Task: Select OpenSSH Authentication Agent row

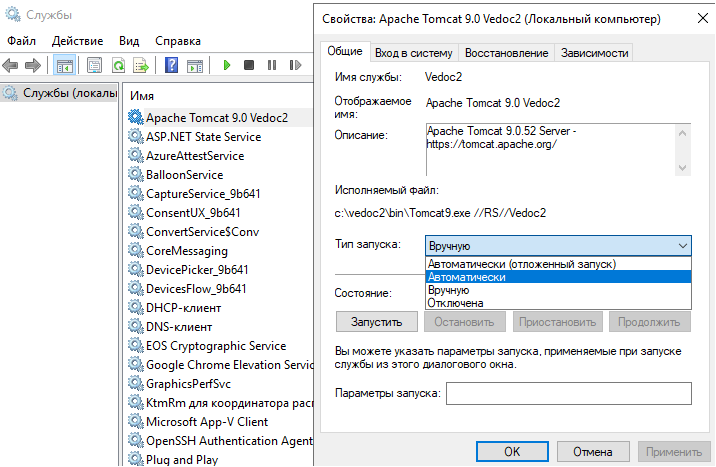Action: pos(220,441)
